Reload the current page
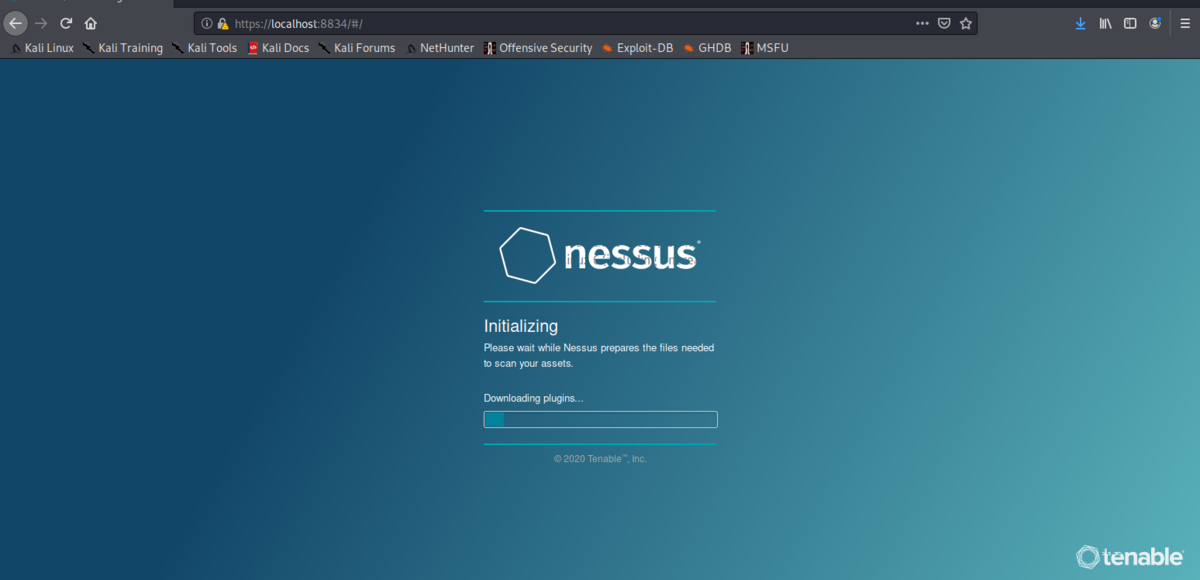The width and height of the screenshot is (1200, 580). pos(66,23)
